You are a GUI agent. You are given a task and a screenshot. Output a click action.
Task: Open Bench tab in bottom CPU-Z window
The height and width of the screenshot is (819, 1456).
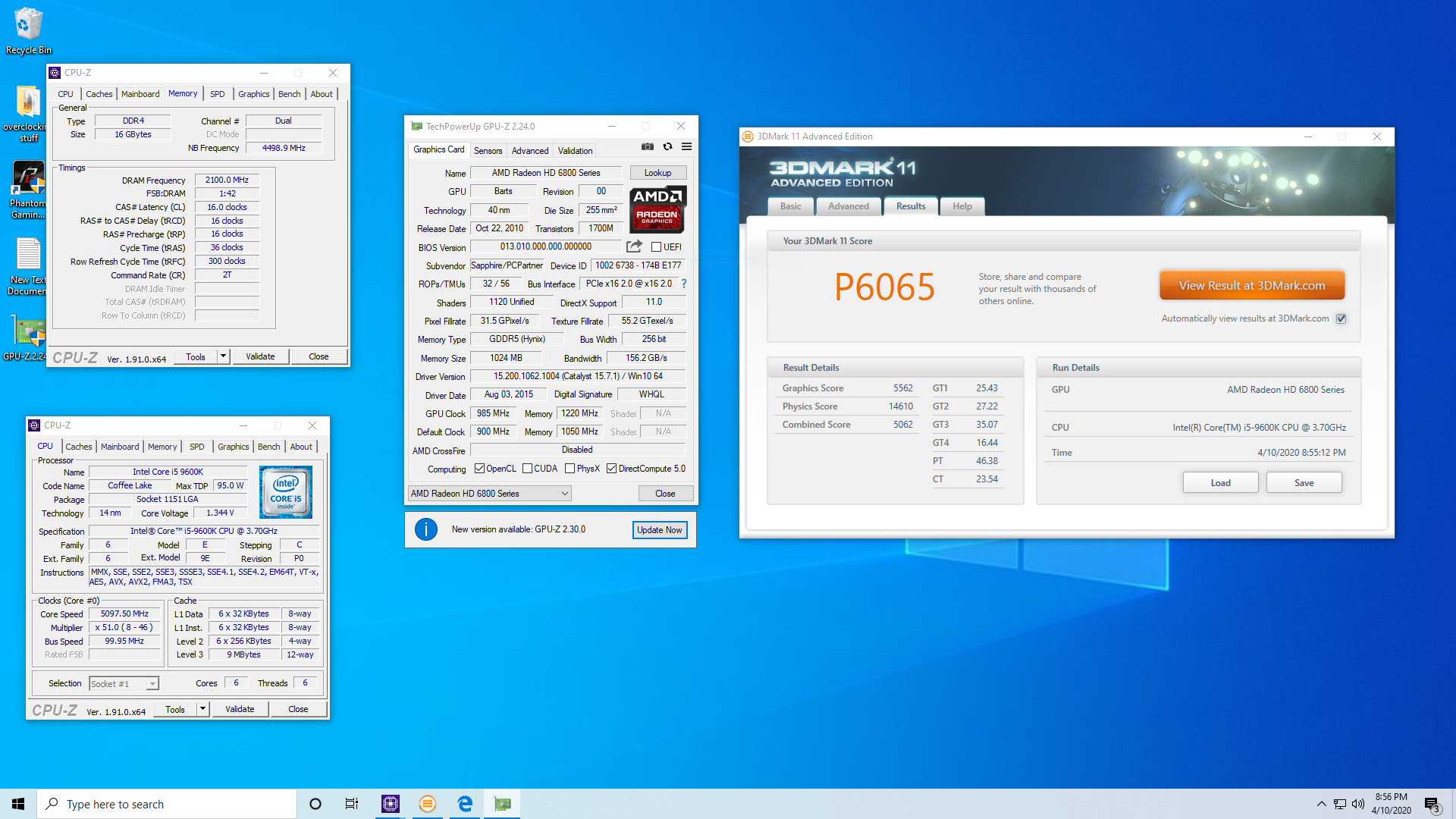(268, 447)
